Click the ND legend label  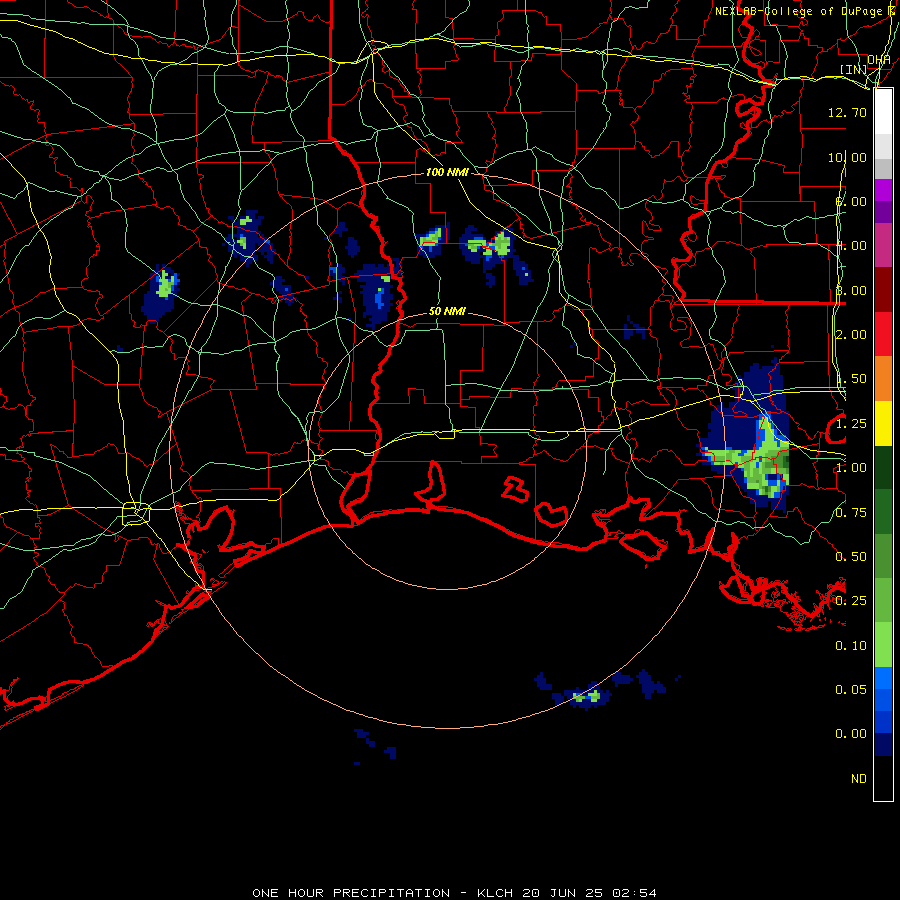click(859, 779)
